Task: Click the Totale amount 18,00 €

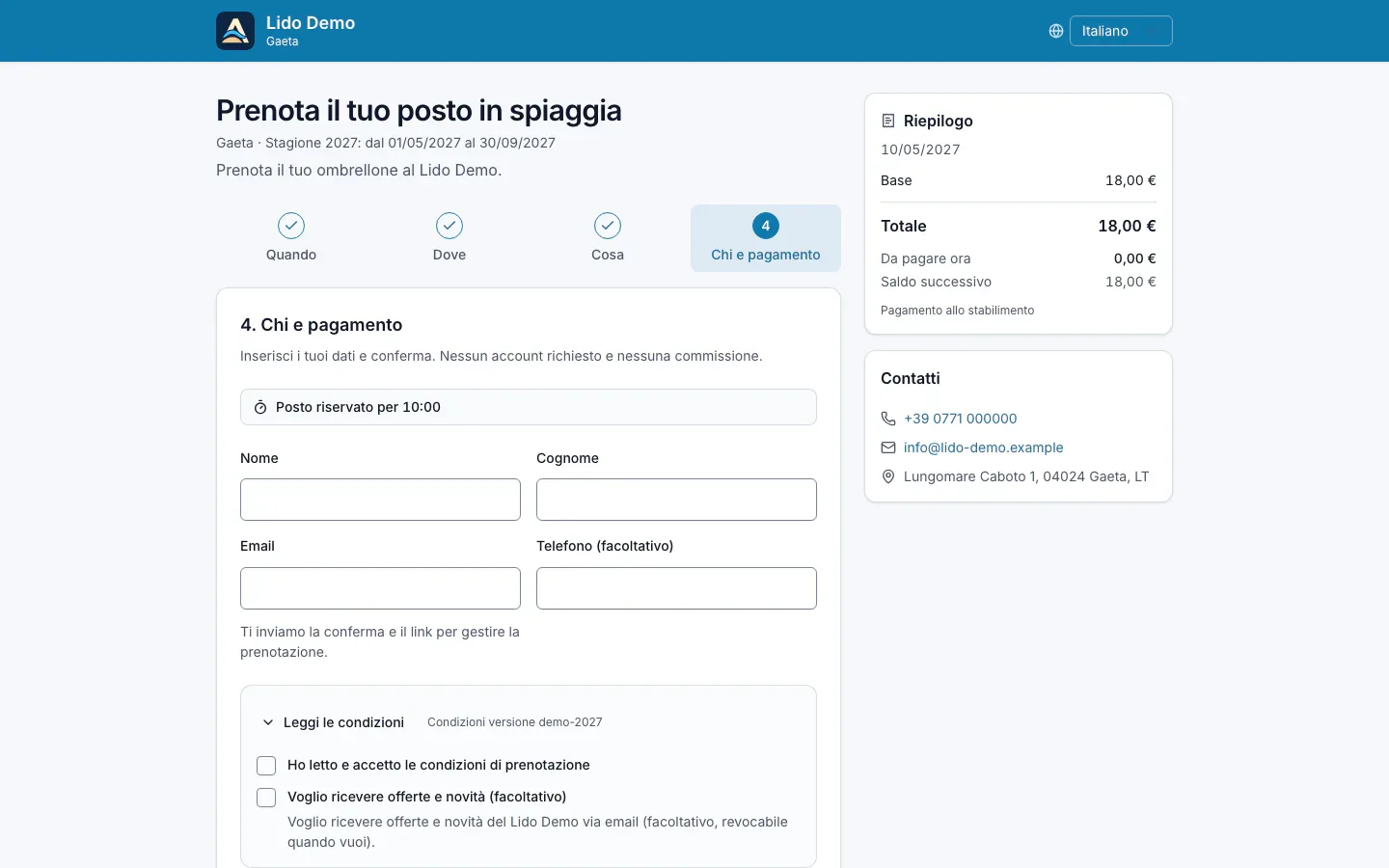Action: pos(1127,226)
